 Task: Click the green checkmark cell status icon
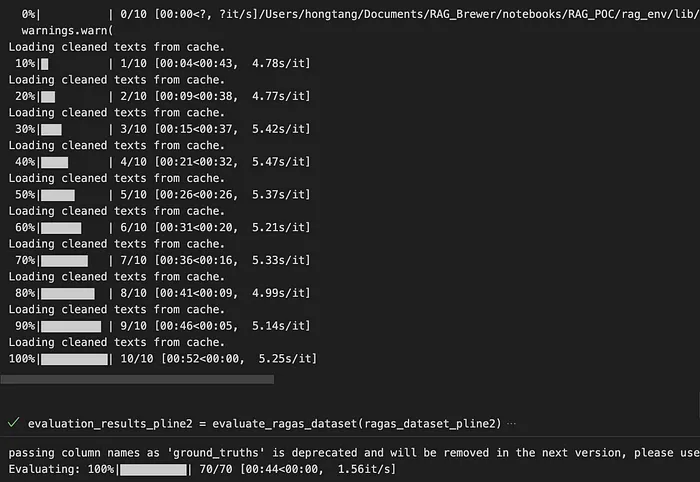click(x=13, y=424)
